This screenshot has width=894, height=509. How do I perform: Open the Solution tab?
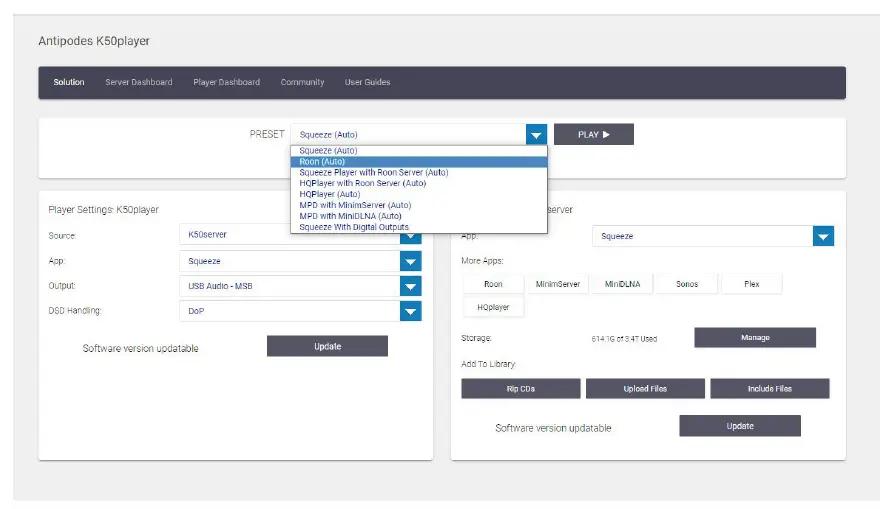coord(69,82)
